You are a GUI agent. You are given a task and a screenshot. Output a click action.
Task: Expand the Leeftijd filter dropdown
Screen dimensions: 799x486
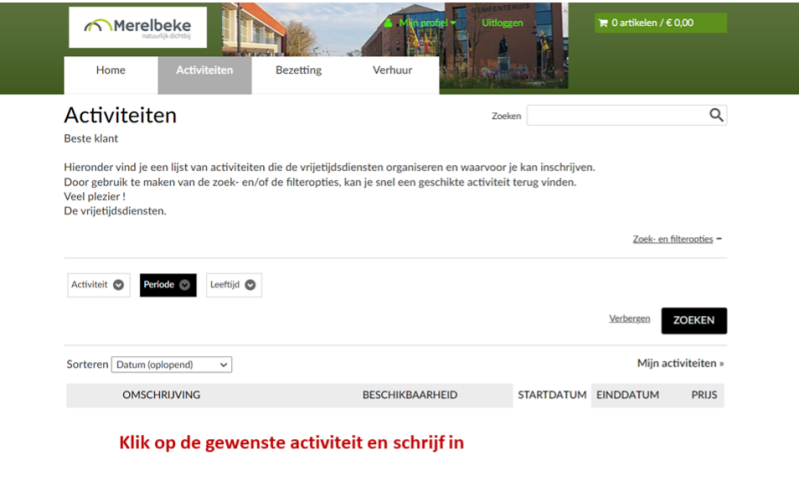(x=233, y=285)
